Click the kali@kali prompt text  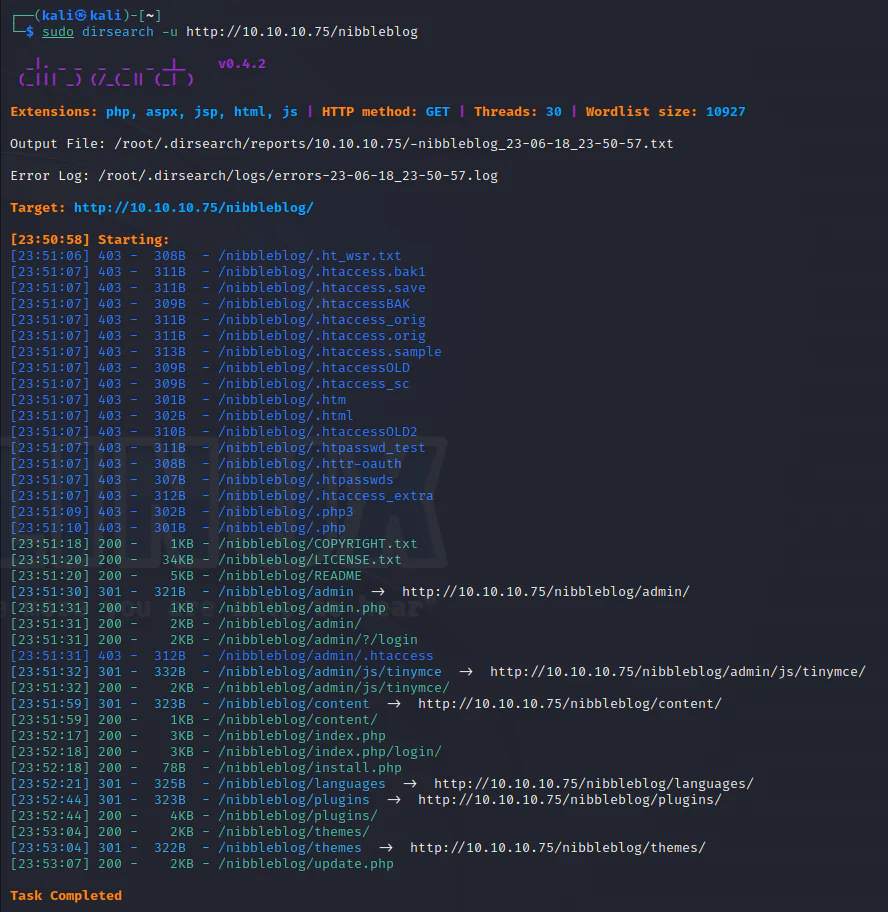point(81,16)
